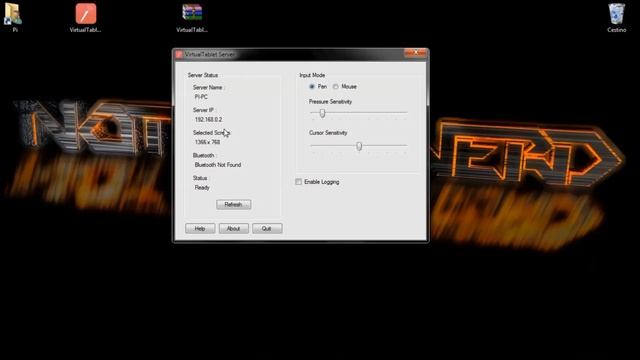This screenshot has height=360, width=640.
Task: Enable the Logging checkbox
Action: point(299,182)
